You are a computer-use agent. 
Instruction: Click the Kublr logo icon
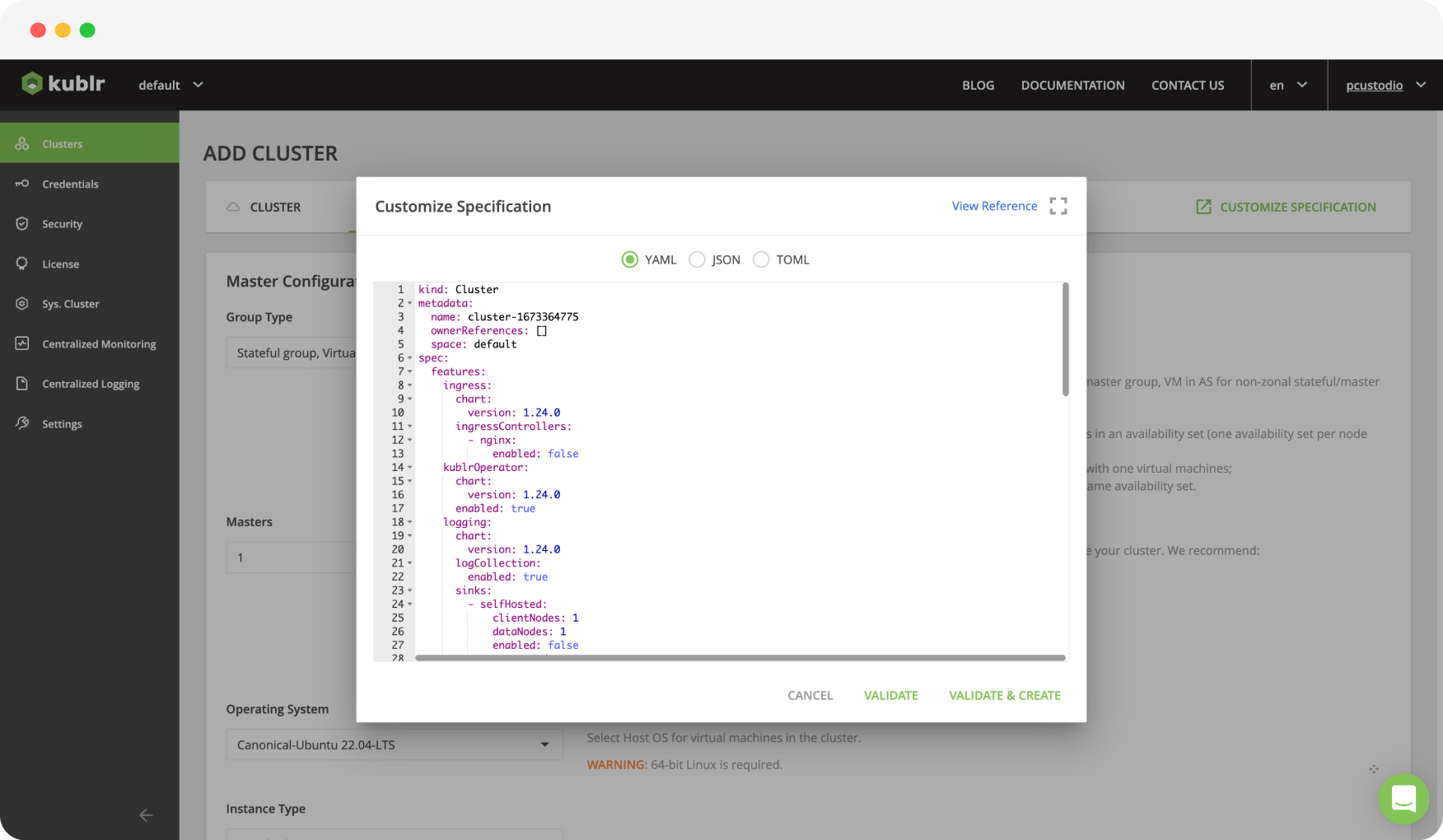point(31,84)
